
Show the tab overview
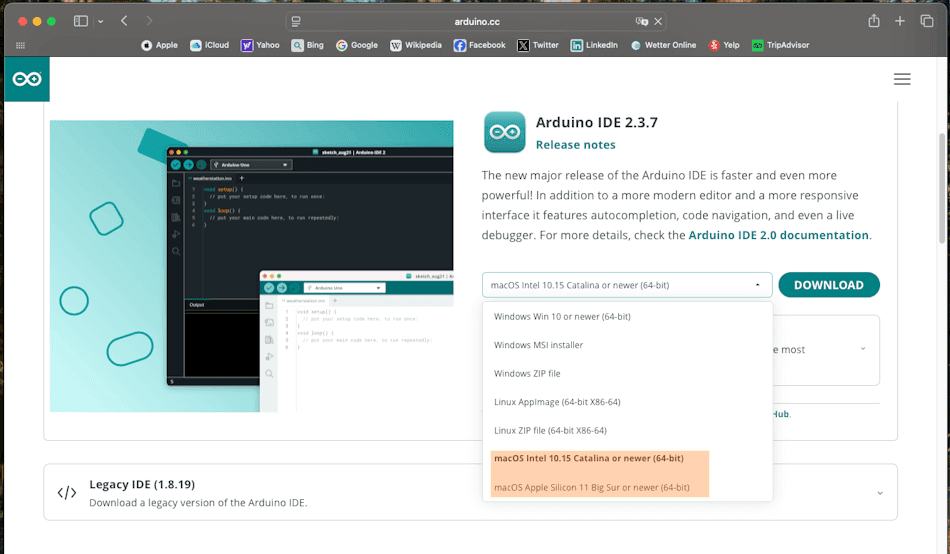(x=927, y=21)
